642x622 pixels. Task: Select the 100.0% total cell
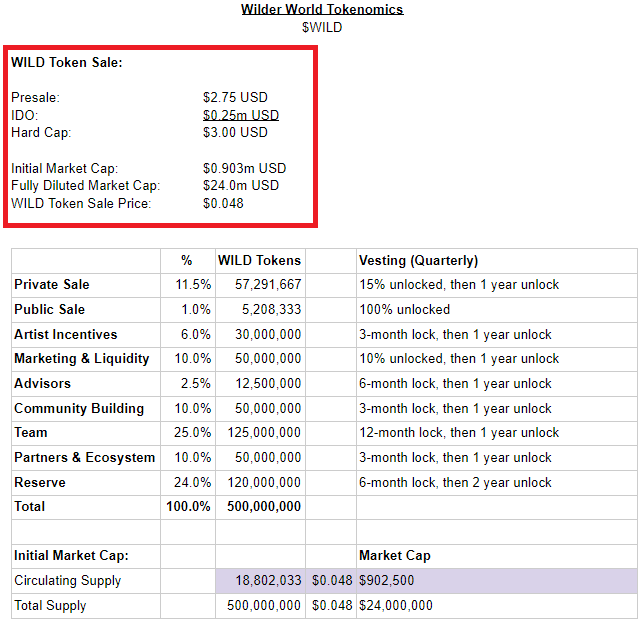(188, 507)
